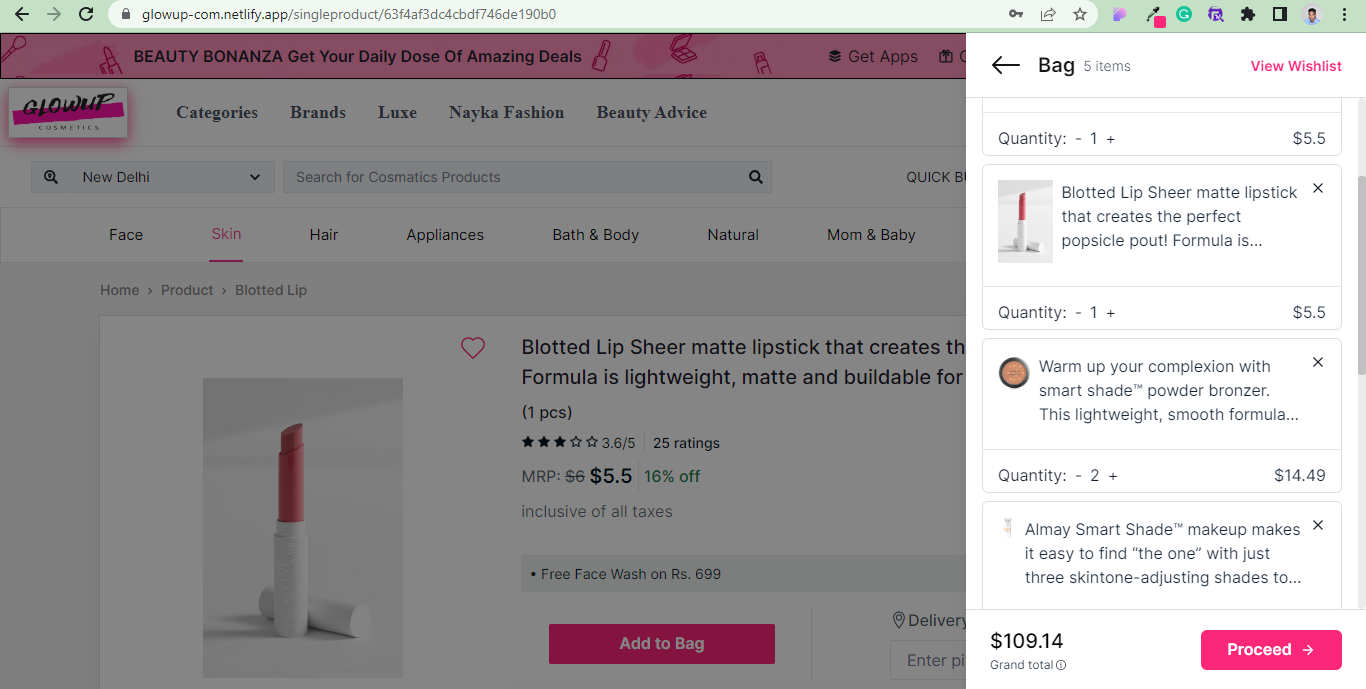Increase quantity of Blotted Lip Sheer lipstick
This screenshot has height=689, width=1366.
[1111, 312]
